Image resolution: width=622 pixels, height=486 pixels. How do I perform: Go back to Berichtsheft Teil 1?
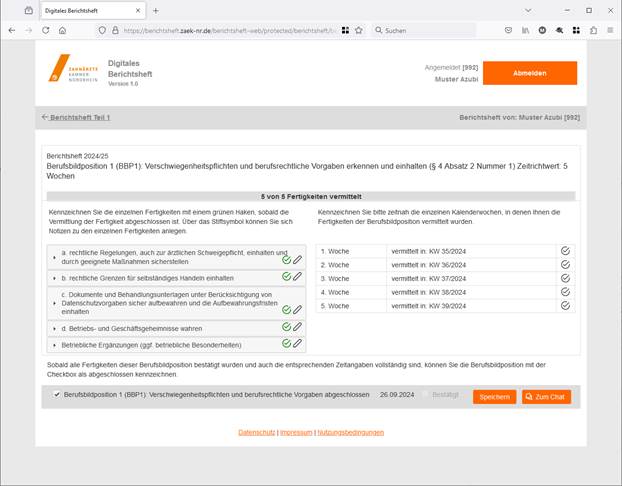point(76,117)
